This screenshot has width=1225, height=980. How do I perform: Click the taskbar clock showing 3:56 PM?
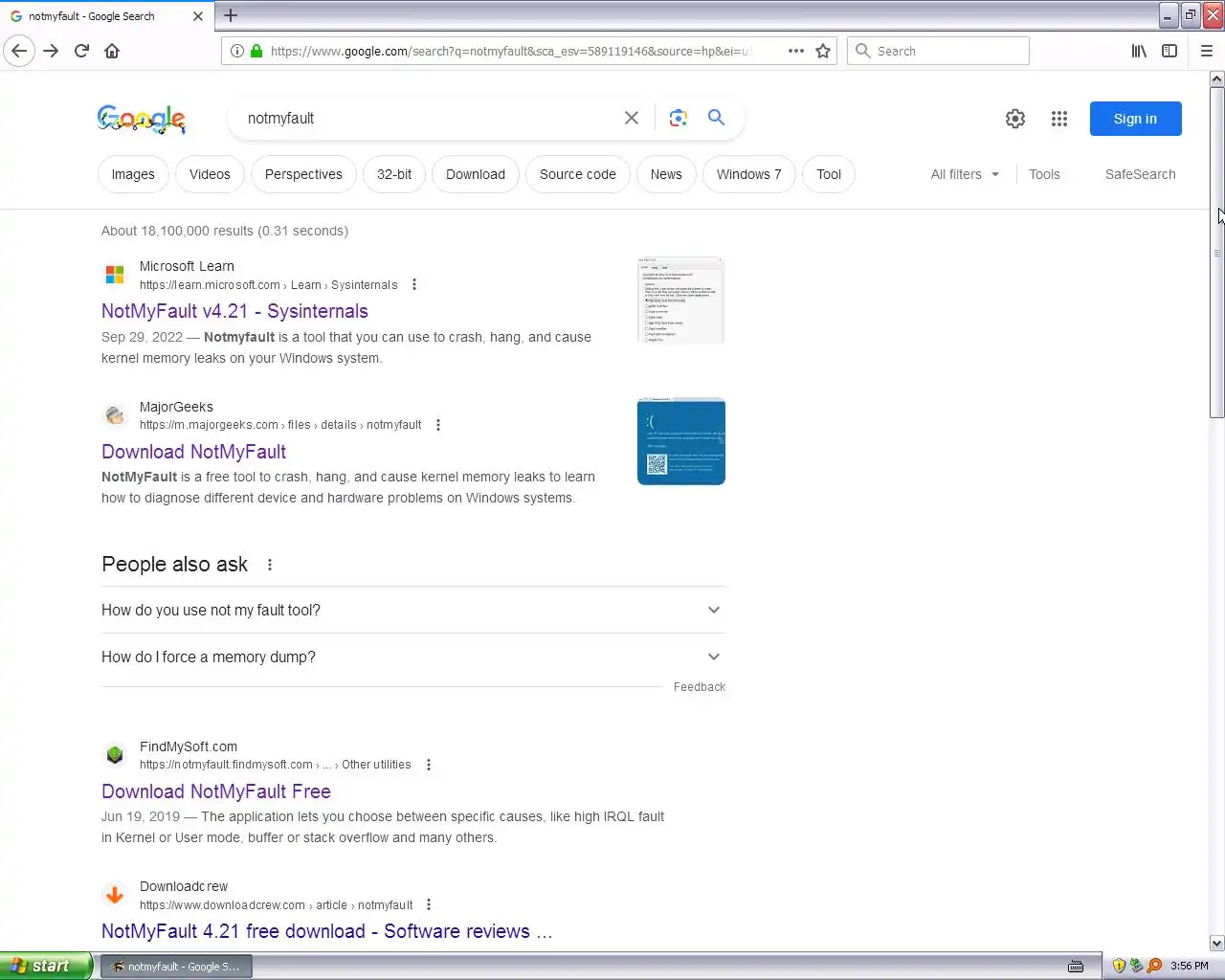click(x=1190, y=966)
